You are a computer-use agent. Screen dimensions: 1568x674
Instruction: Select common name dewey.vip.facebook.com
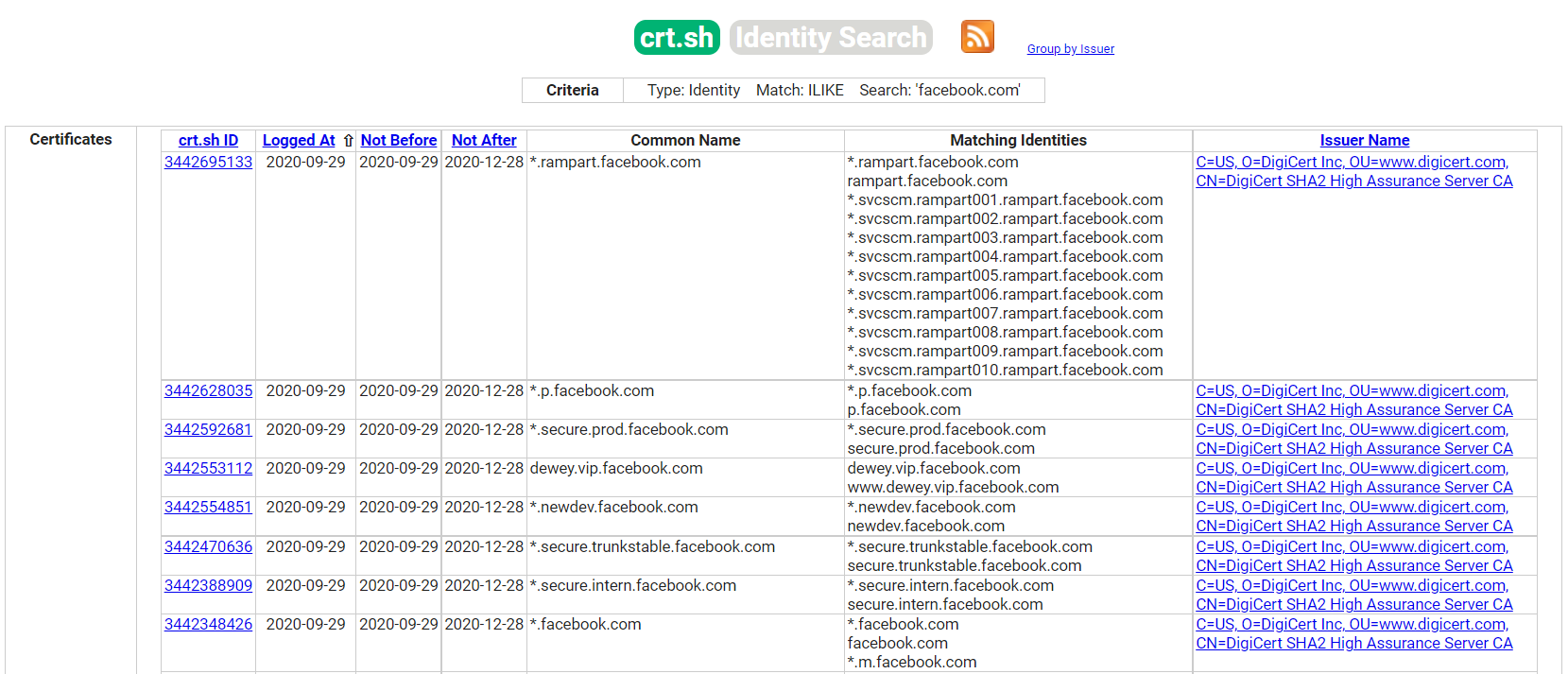coord(616,468)
